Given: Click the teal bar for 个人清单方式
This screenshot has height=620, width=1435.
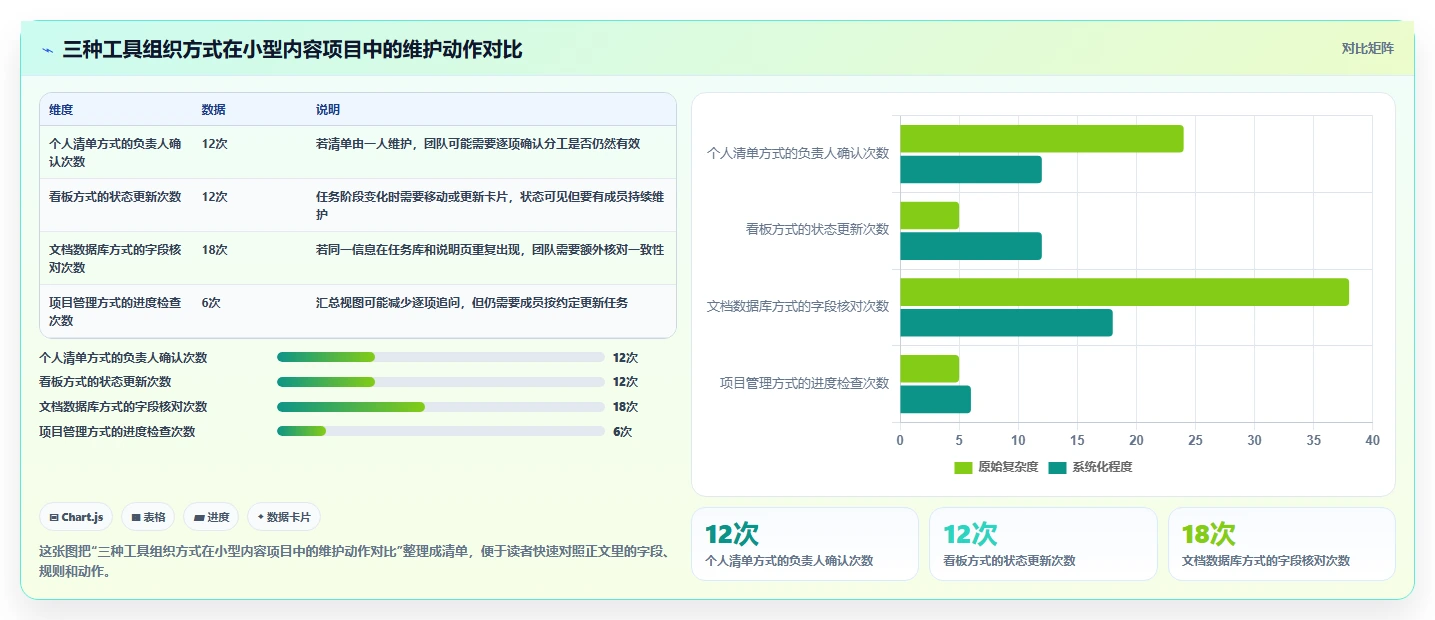Looking at the screenshot, I should [x=971, y=170].
